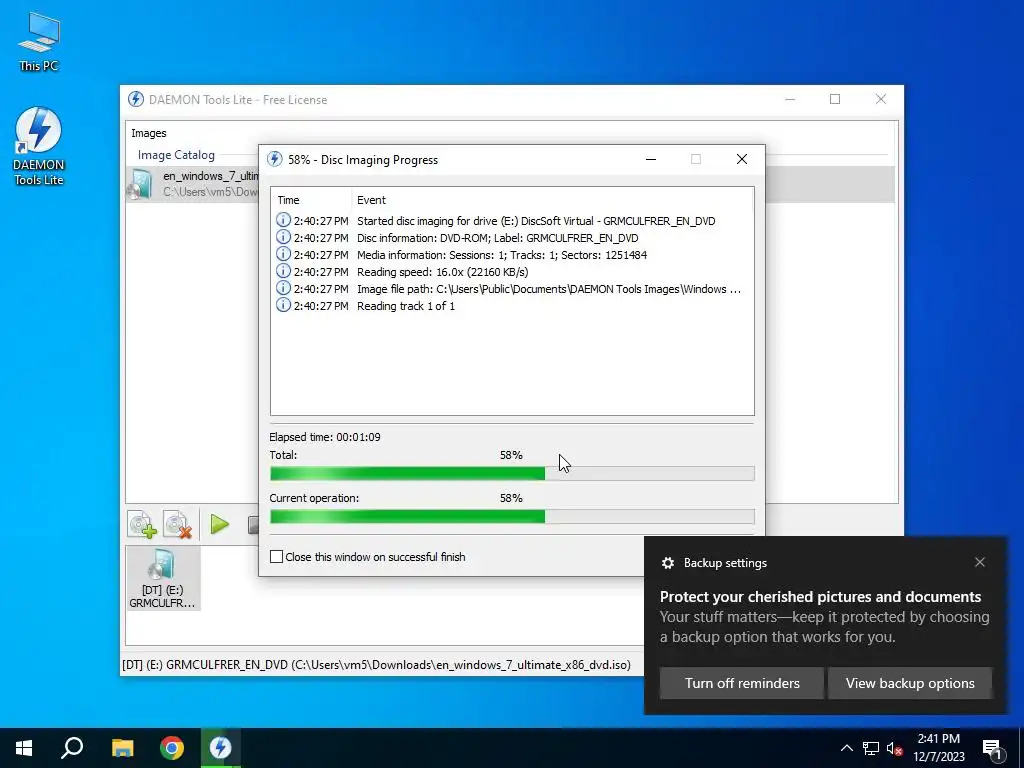
Task: Dismiss the Backup settings notification
Action: click(980, 562)
